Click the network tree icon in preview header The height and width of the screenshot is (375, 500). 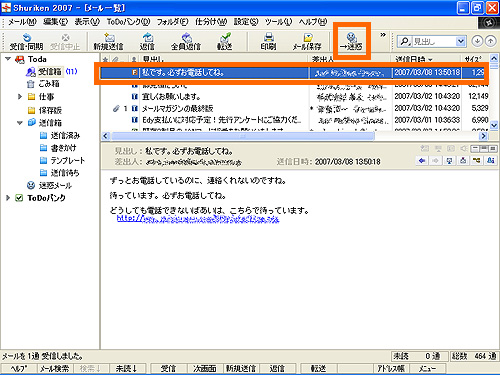[x=477, y=161]
